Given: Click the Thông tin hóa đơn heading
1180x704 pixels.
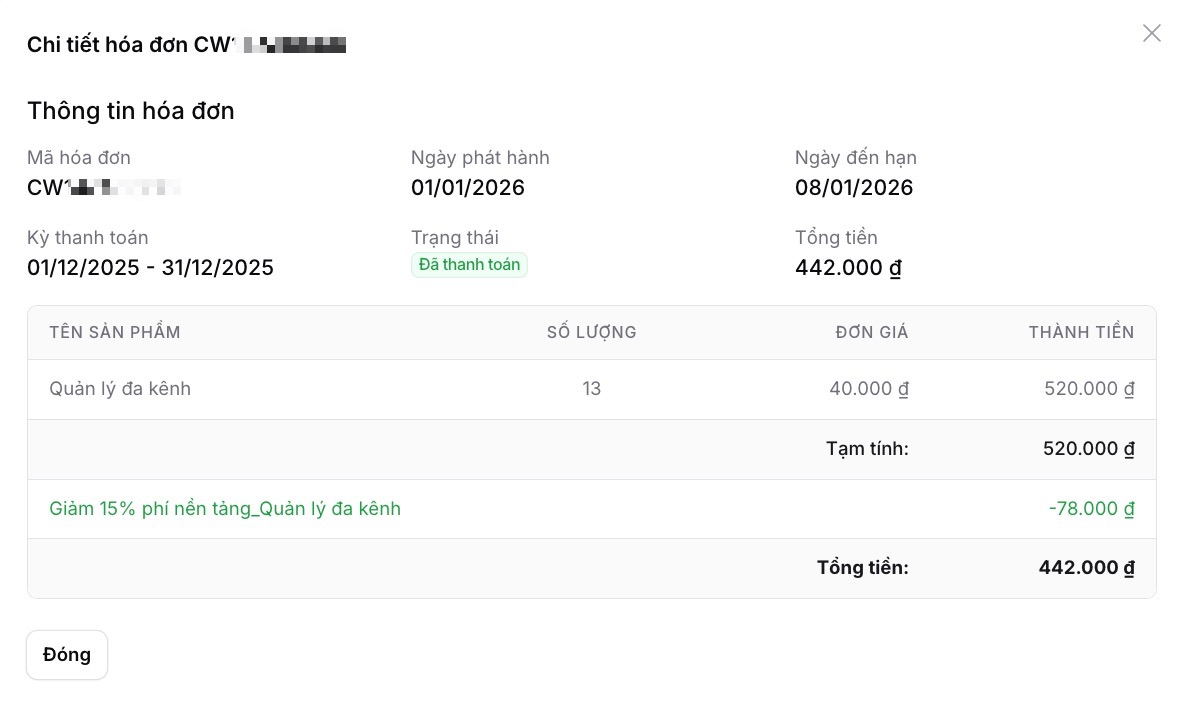Looking at the screenshot, I should tap(131, 111).
